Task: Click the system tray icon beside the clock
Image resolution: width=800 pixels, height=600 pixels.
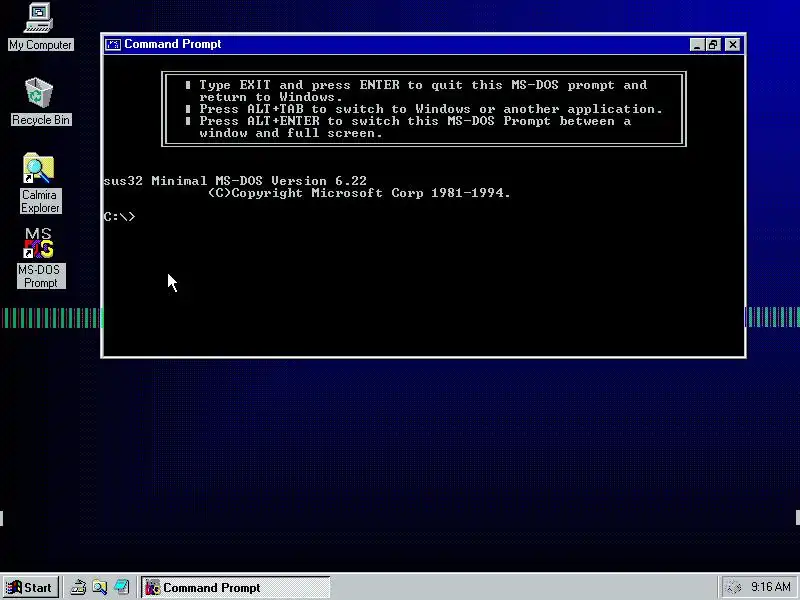Action: pyautogui.click(x=733, y=587)
